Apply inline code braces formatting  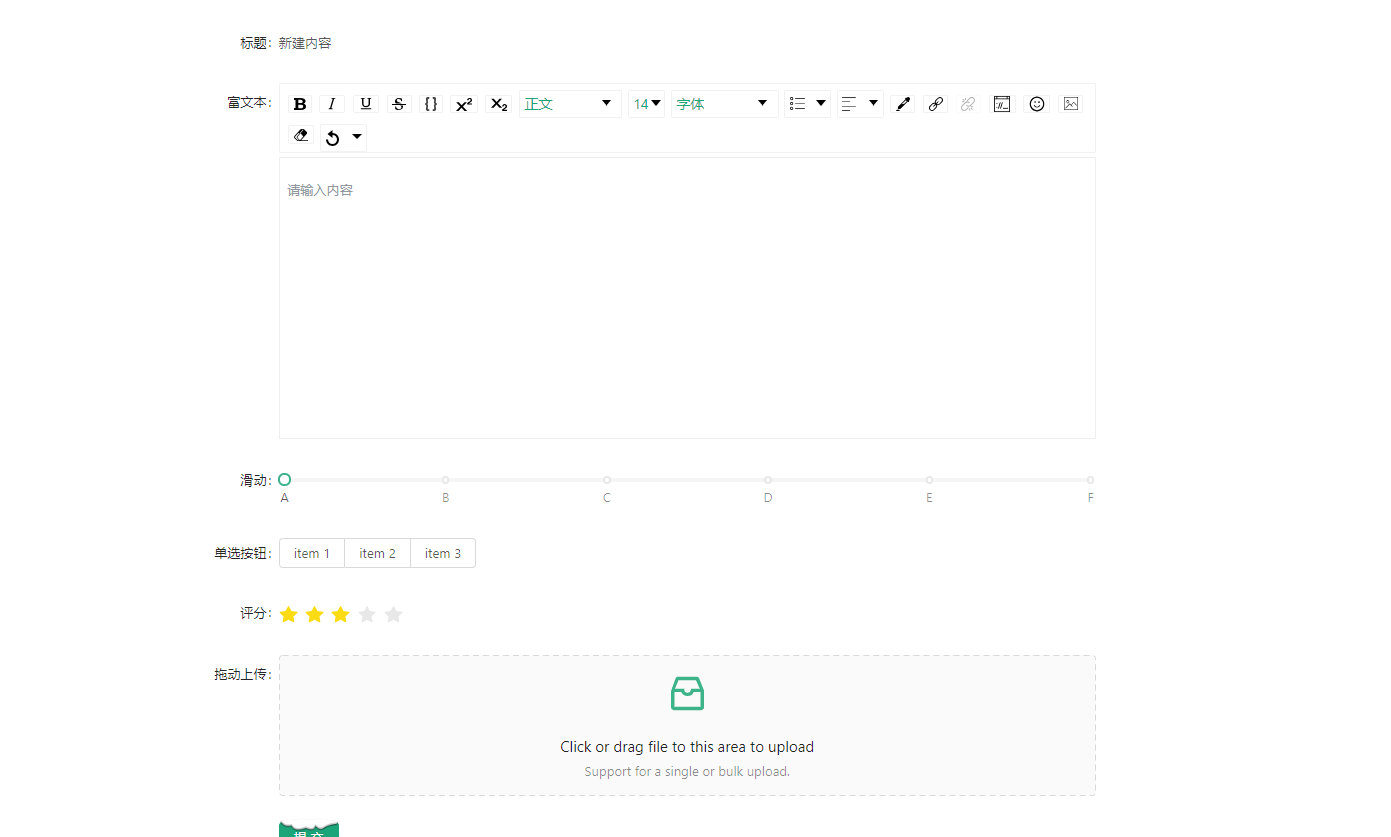(x=431, y=104)
